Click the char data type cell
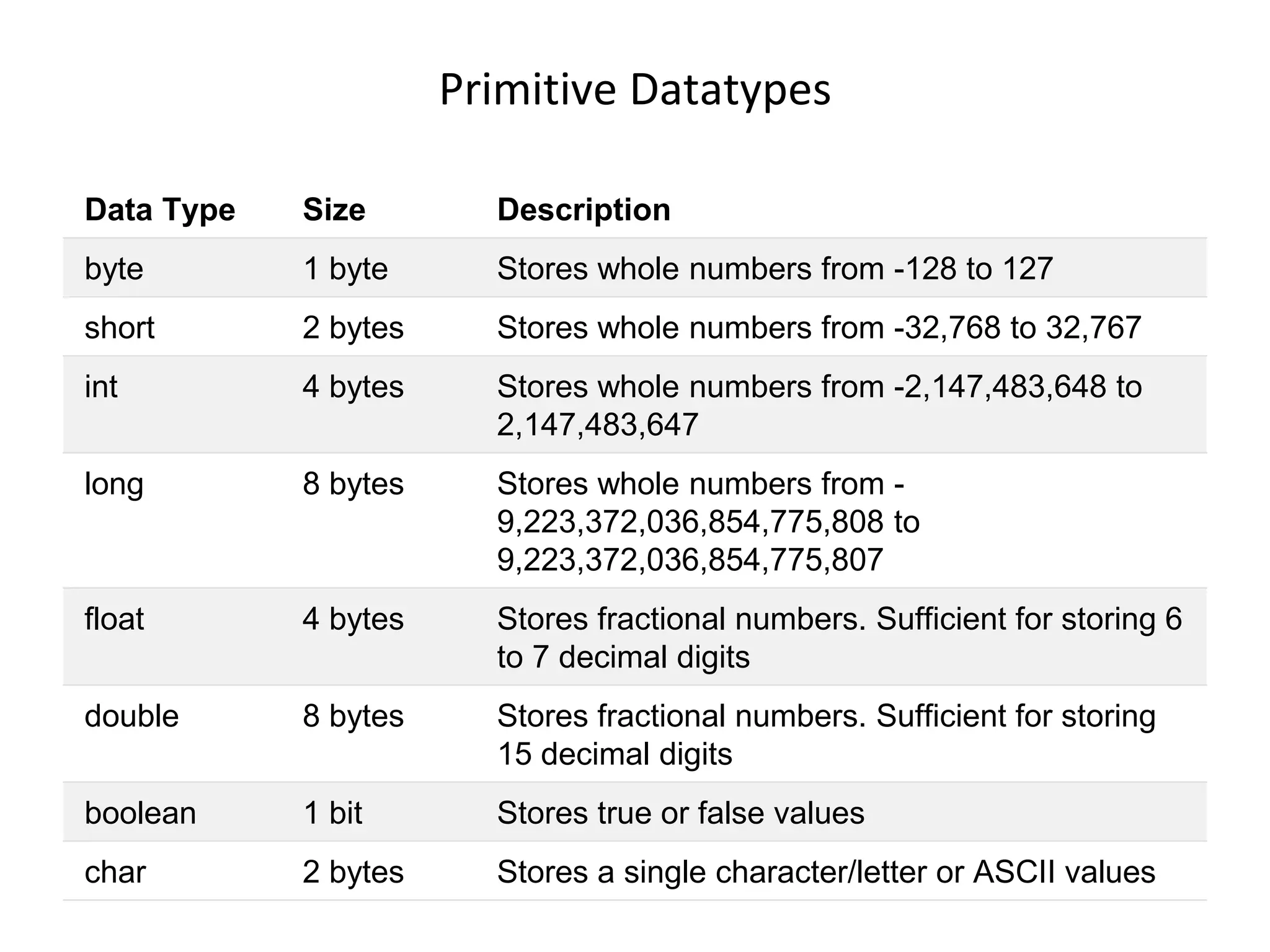 (115, 872)
